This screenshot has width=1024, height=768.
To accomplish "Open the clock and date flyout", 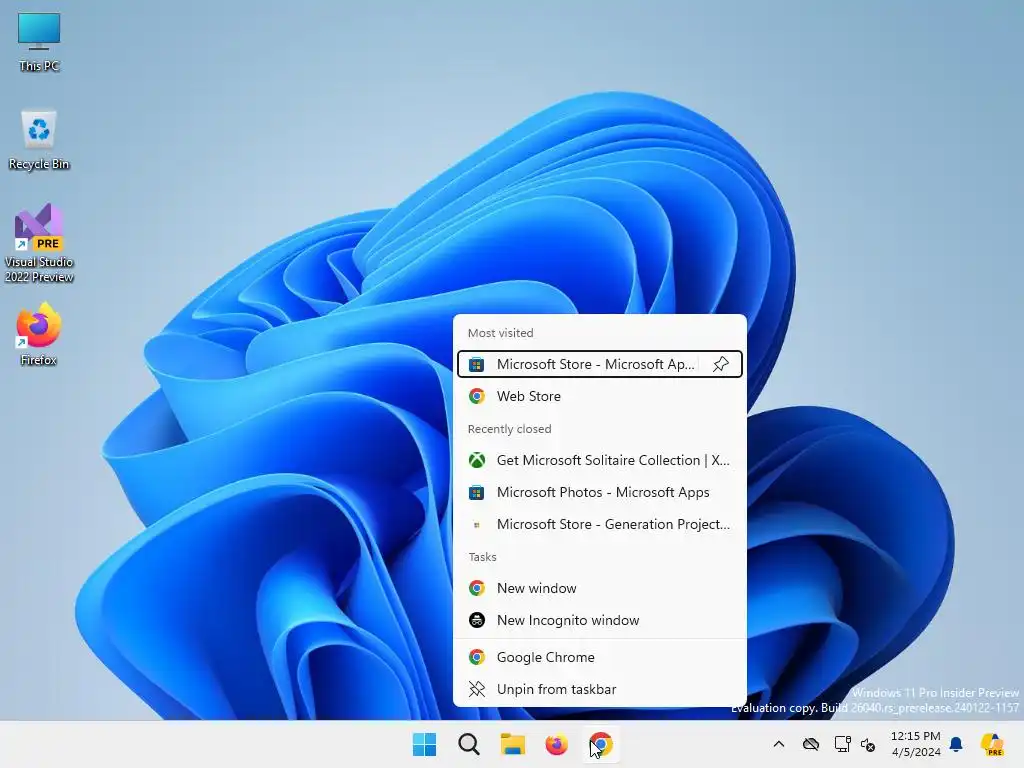I will tap(916, 744).
